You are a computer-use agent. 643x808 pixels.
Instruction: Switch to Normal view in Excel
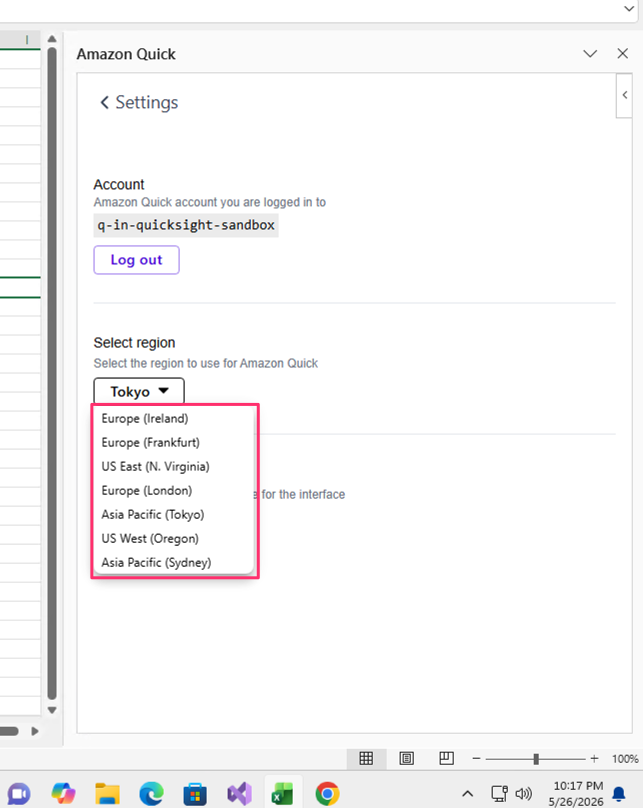[366, 759]
